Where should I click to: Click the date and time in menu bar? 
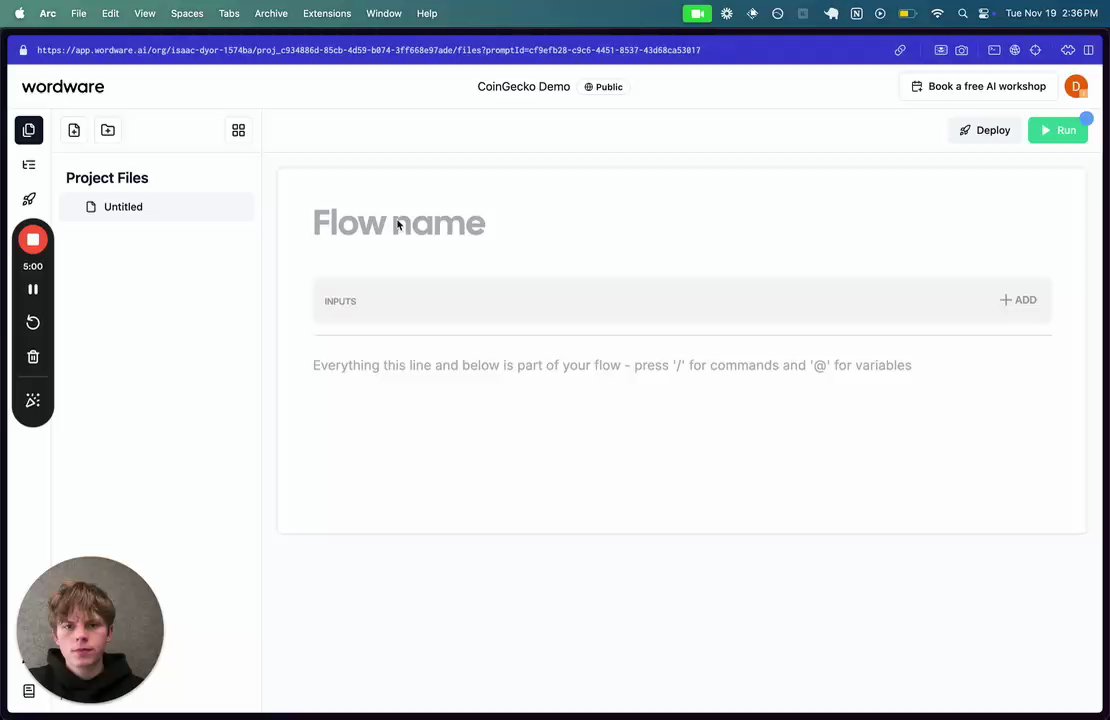pos(1051,13)
